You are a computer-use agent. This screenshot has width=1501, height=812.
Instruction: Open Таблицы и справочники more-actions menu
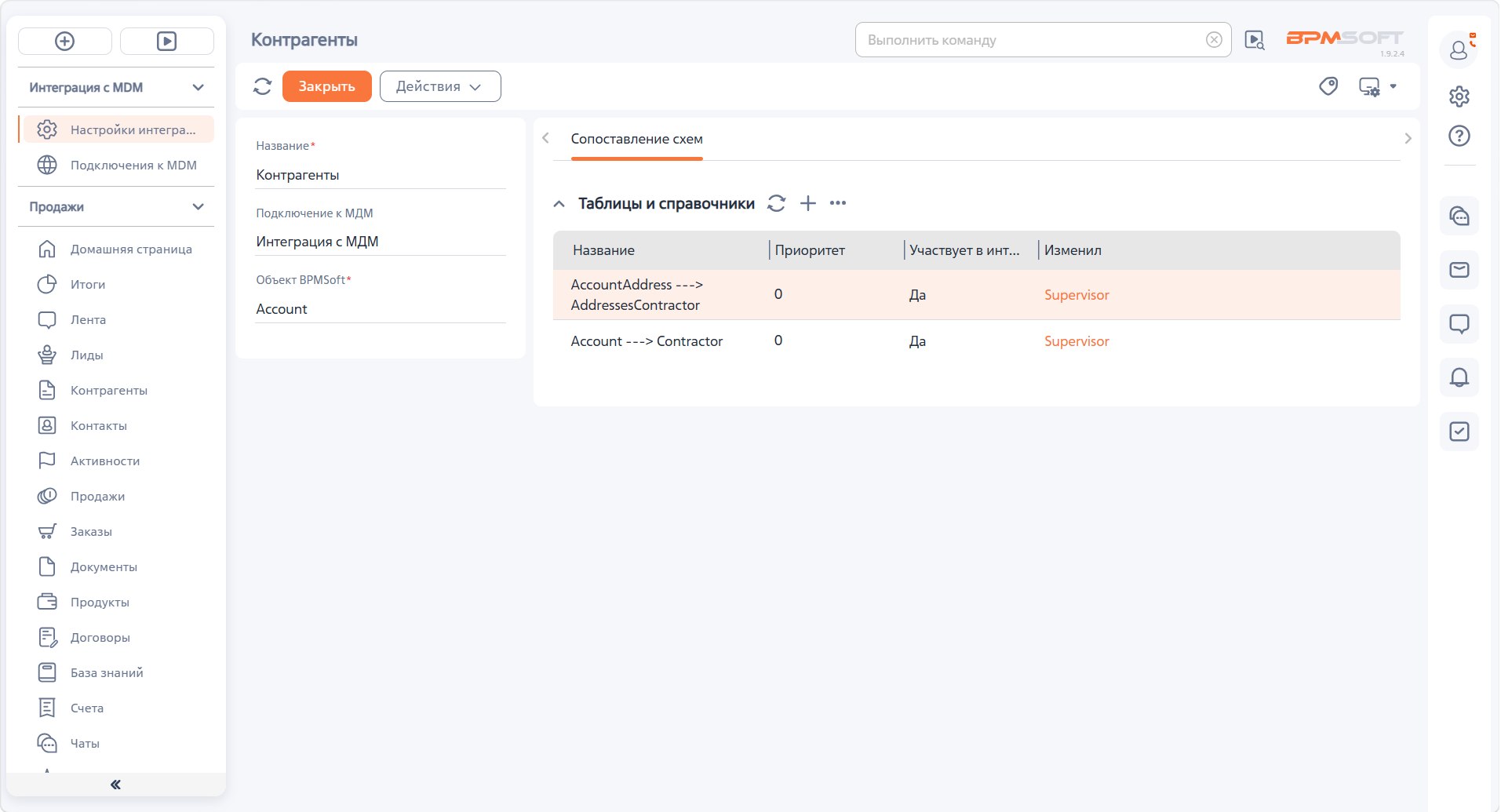click(x=838, y=203)
